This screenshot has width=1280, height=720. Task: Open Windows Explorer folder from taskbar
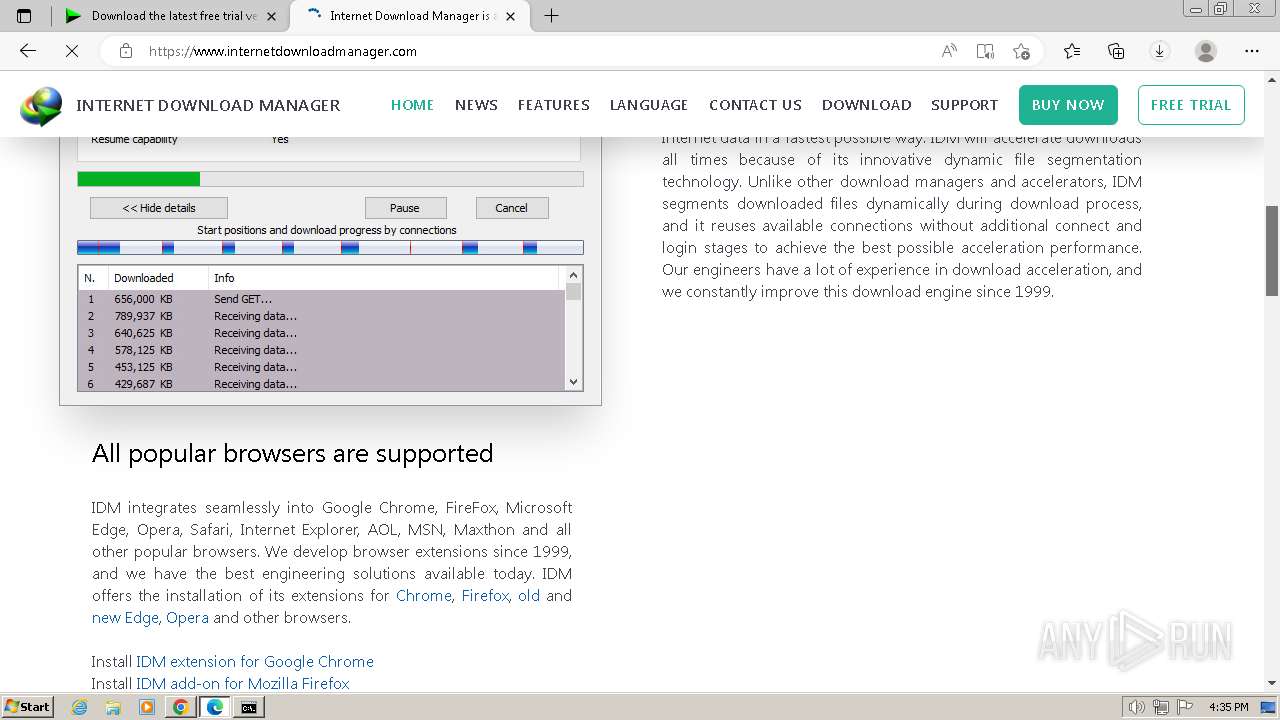tap(113, 707)
